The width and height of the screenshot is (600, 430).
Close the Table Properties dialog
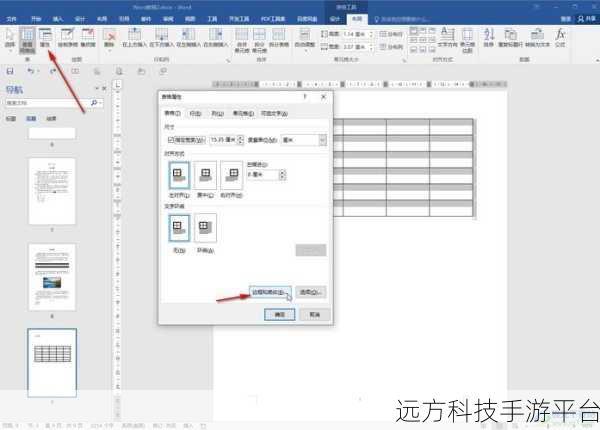click(x=323, y=97)
